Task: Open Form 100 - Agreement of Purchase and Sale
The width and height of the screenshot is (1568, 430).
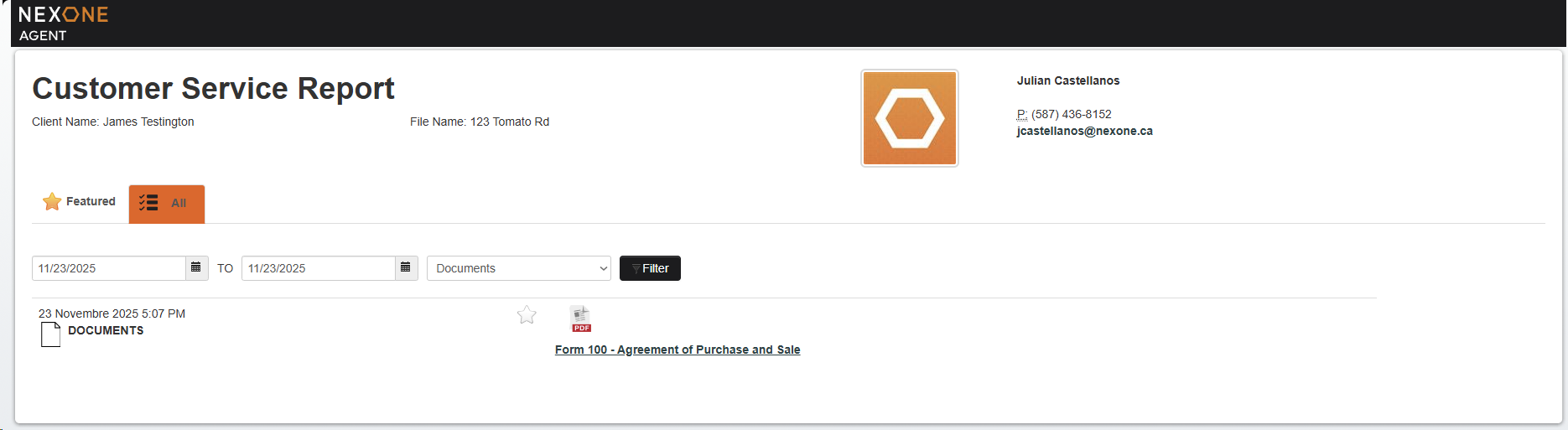Action: click(677, 350)
